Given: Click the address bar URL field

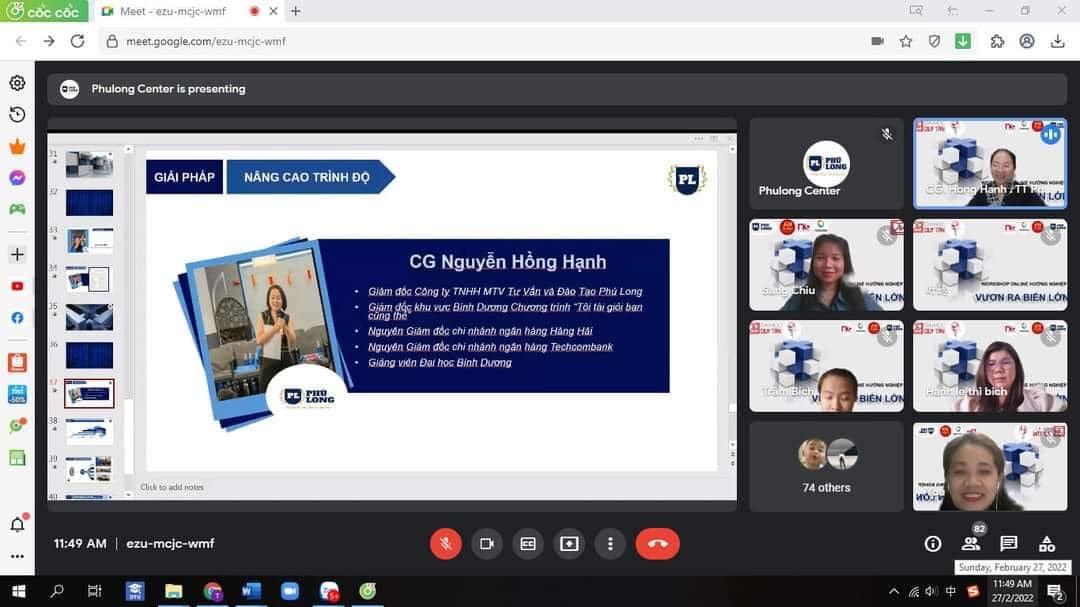Looking at the screenshot, I should [x=482, y=41].
